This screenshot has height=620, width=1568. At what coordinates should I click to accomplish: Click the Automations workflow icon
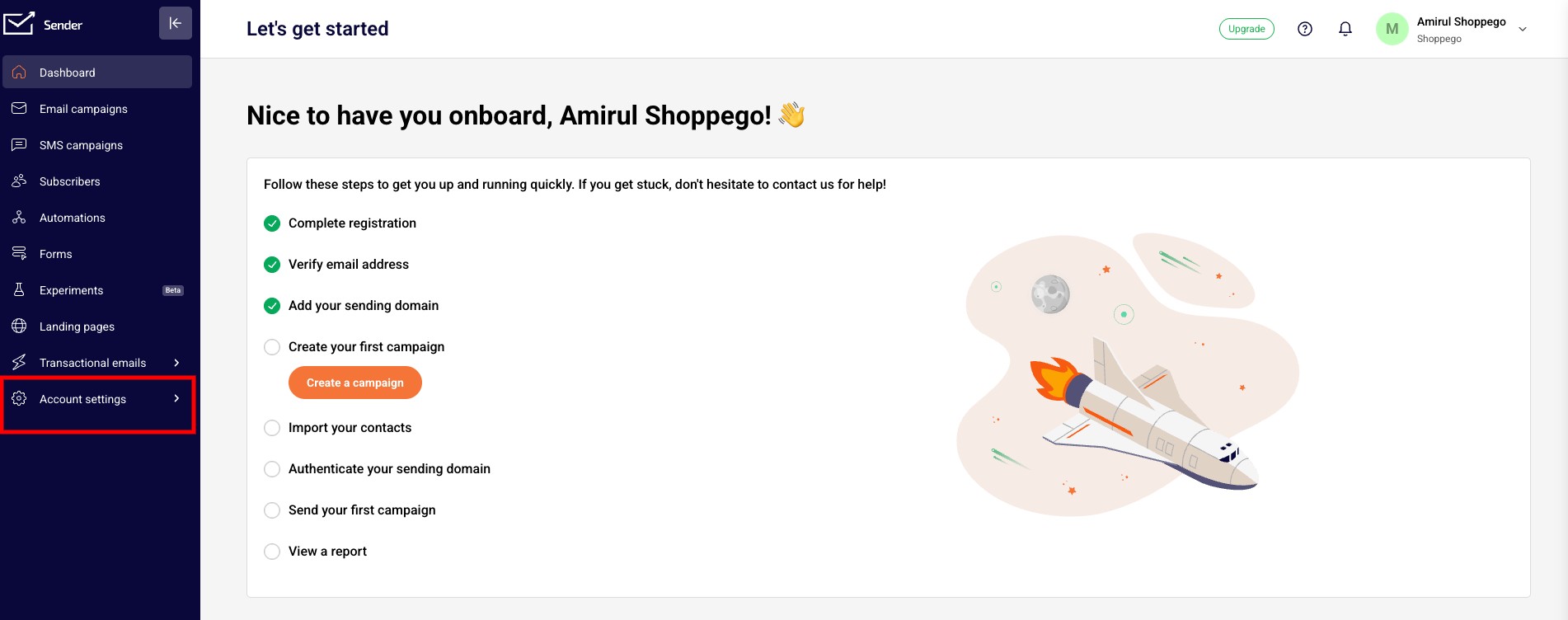tap(19, 217)
